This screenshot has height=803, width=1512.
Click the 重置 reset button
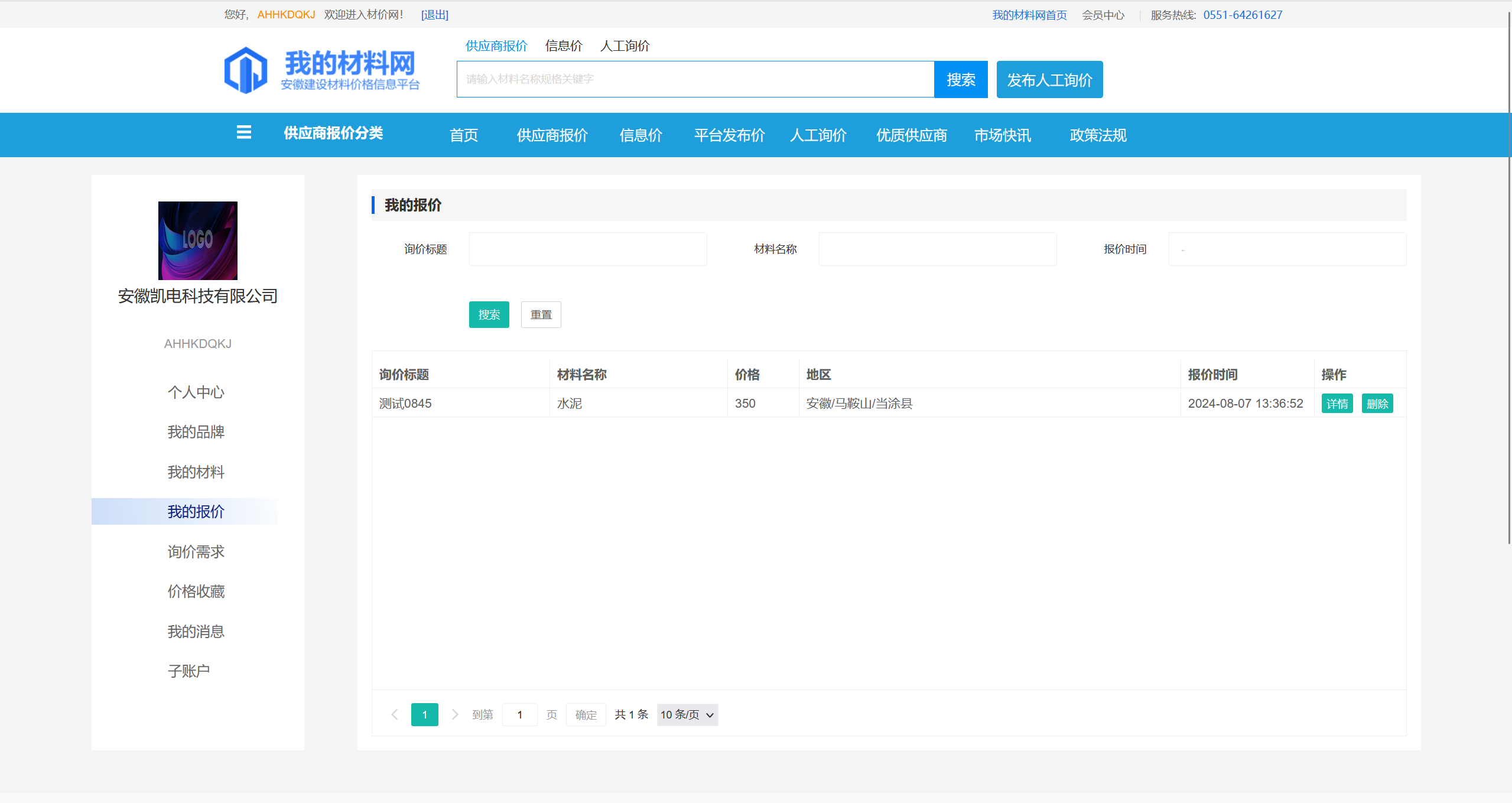point(541,314)
